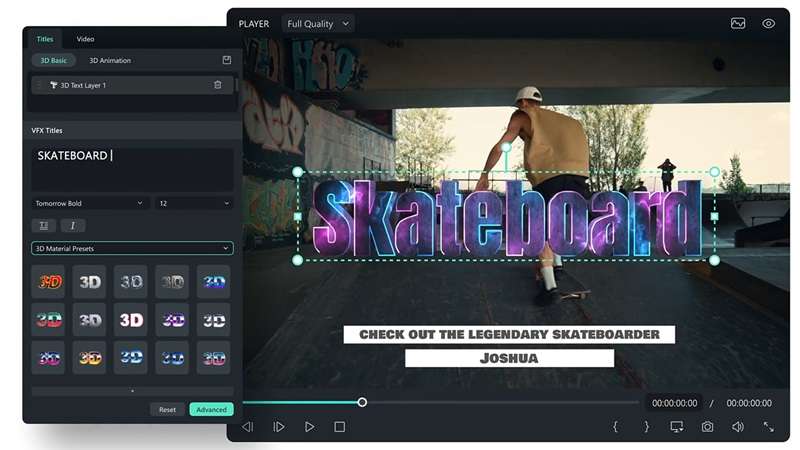
Task: Click the right middle handle of the text box
Action: 714,216
